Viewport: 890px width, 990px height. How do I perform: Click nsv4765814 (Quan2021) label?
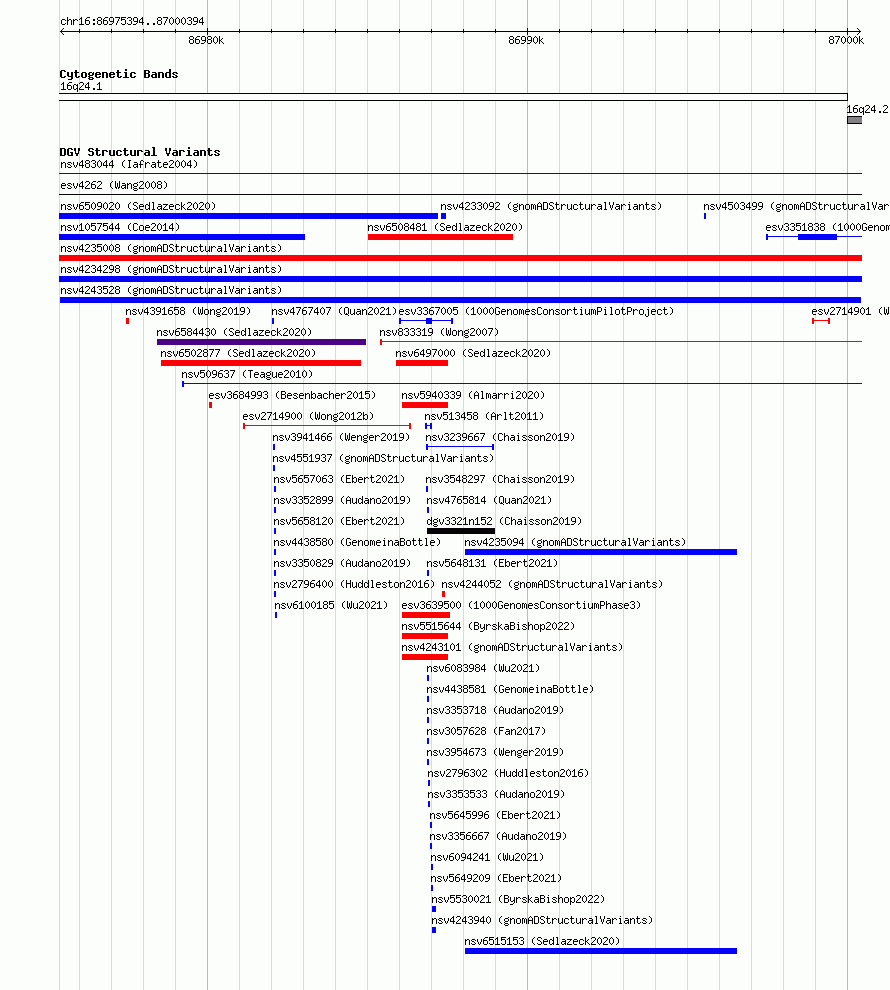489,499
